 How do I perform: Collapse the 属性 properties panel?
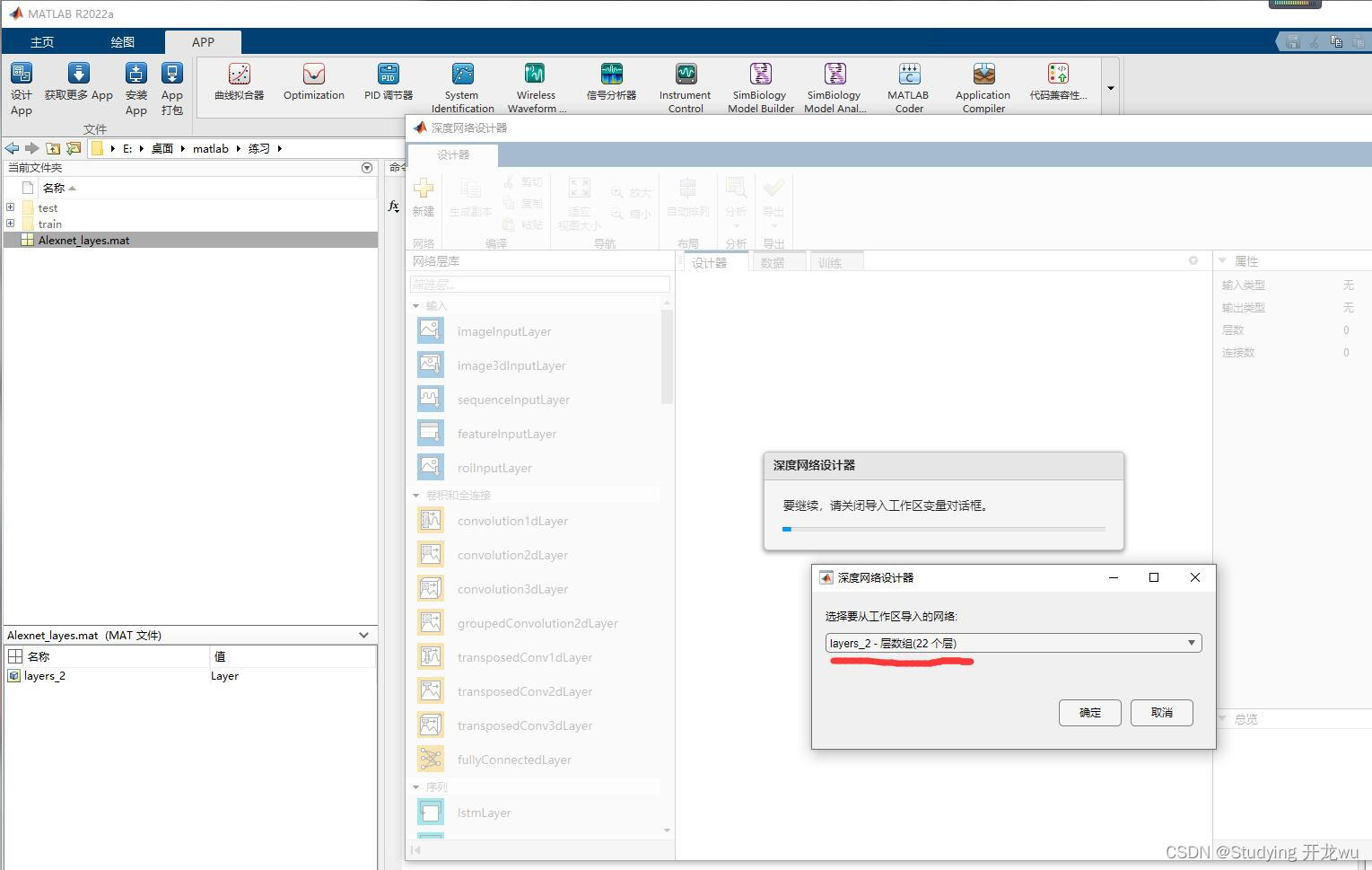point(1221,260)
